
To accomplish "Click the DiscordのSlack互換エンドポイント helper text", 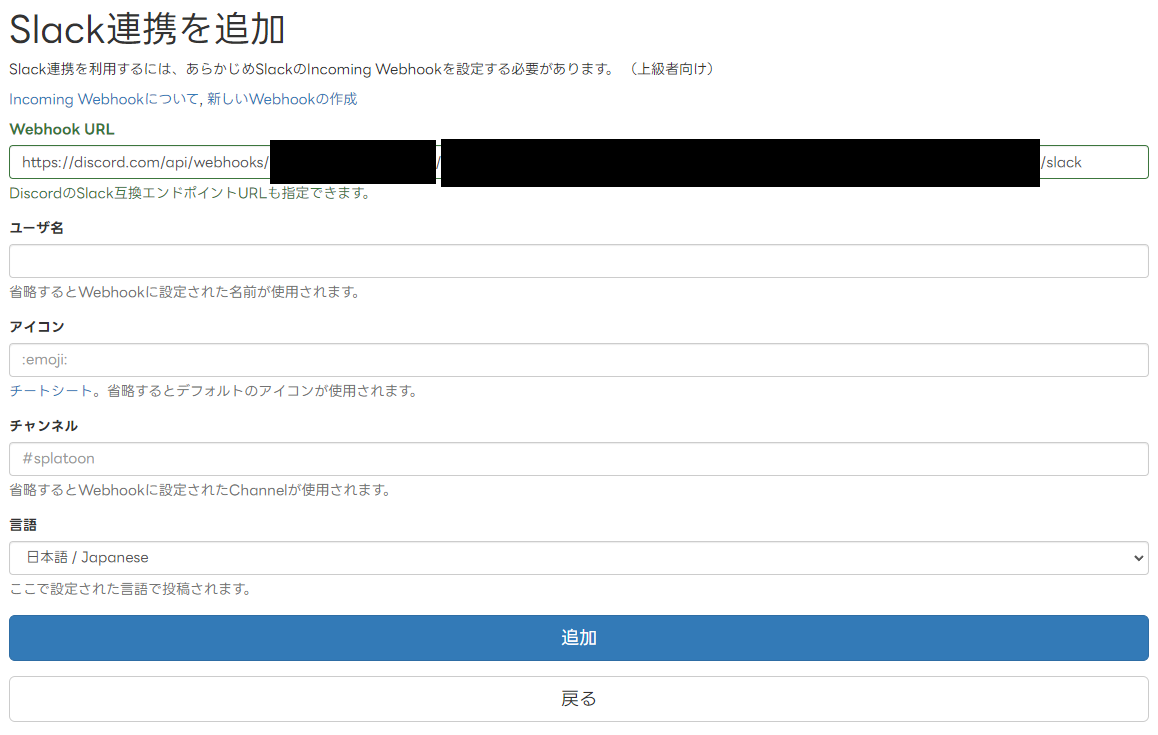I will click(190, 193).
